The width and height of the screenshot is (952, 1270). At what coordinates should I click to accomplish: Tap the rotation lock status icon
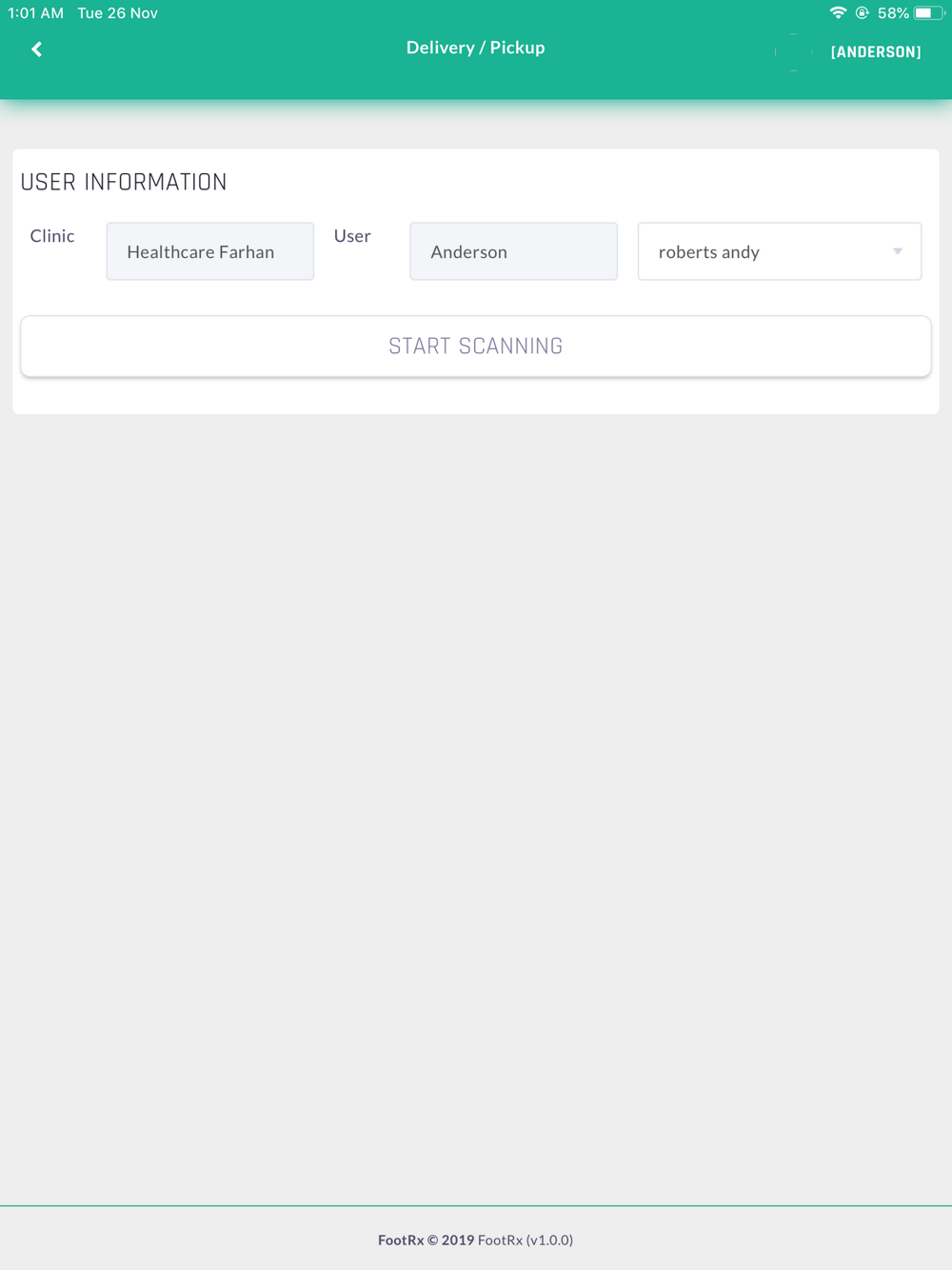point(863,13)
